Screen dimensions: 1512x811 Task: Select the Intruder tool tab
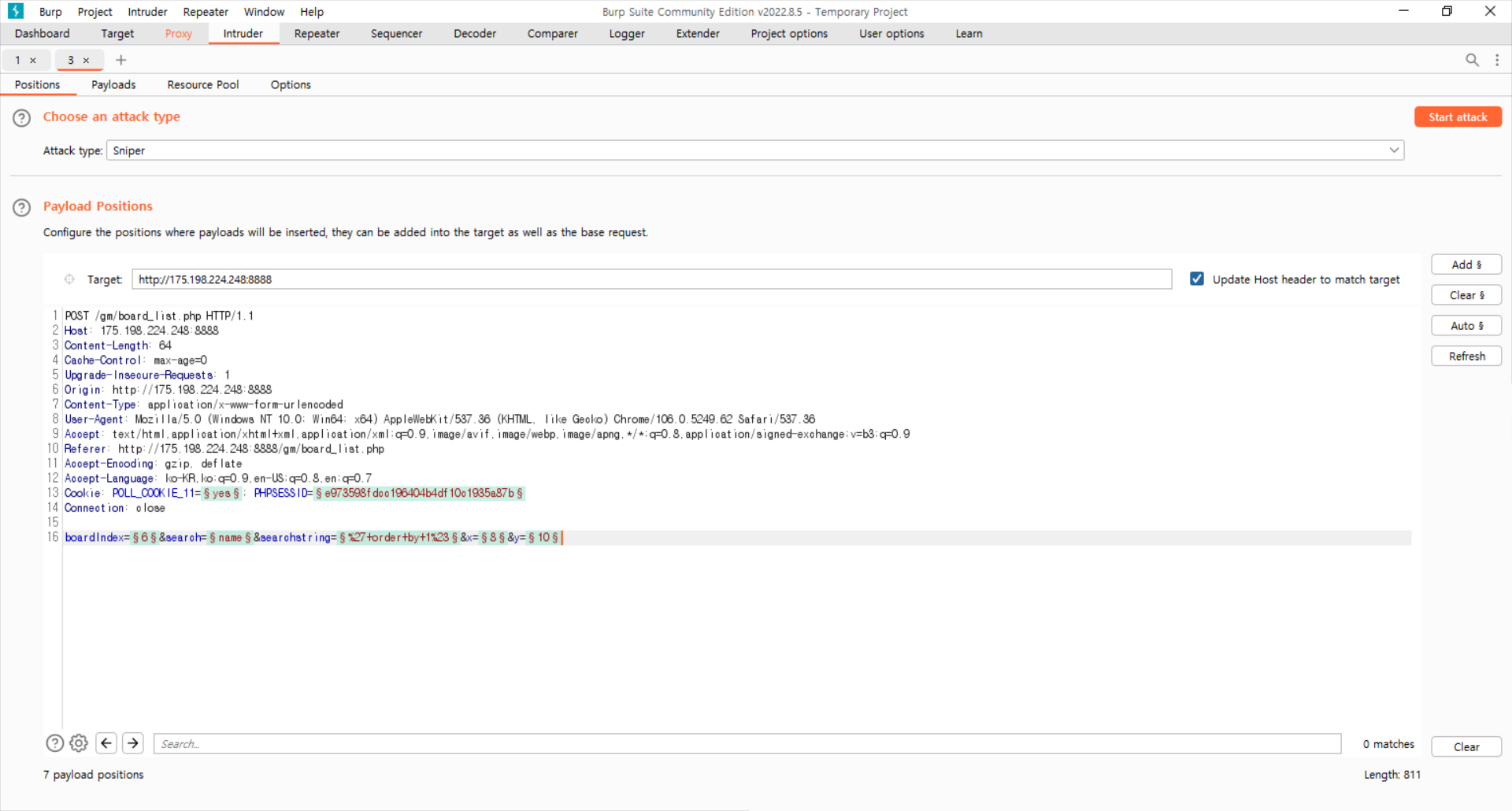pyautogui.click(x=243, y=34)
